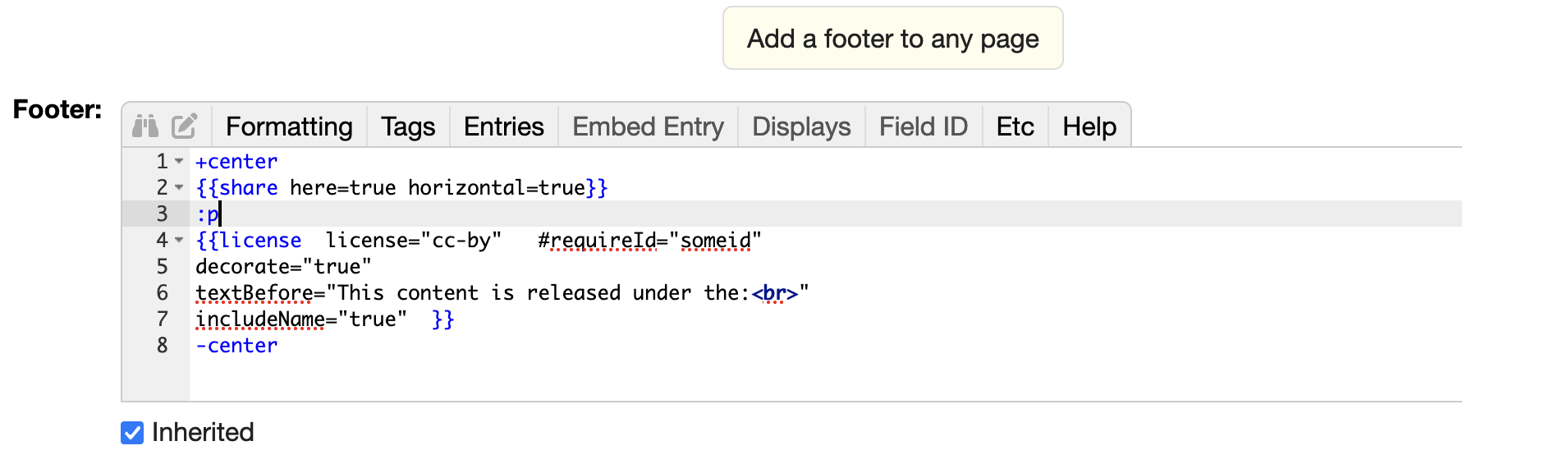
Task: Open the Formatting menu
Action: point(289,126)
